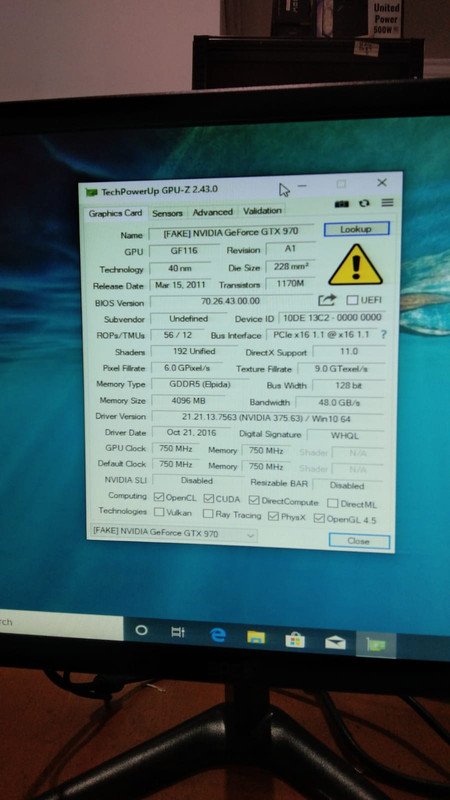Click the Driver Version value field
This screenshot has height=800, width=450.
click(x=267, y=418)
